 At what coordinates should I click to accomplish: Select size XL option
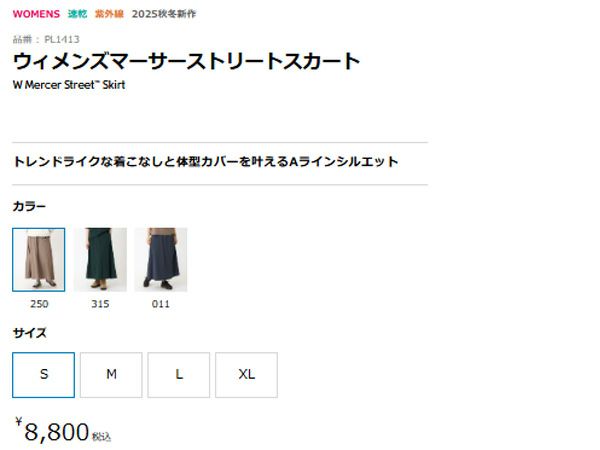(x=246, y=375)
